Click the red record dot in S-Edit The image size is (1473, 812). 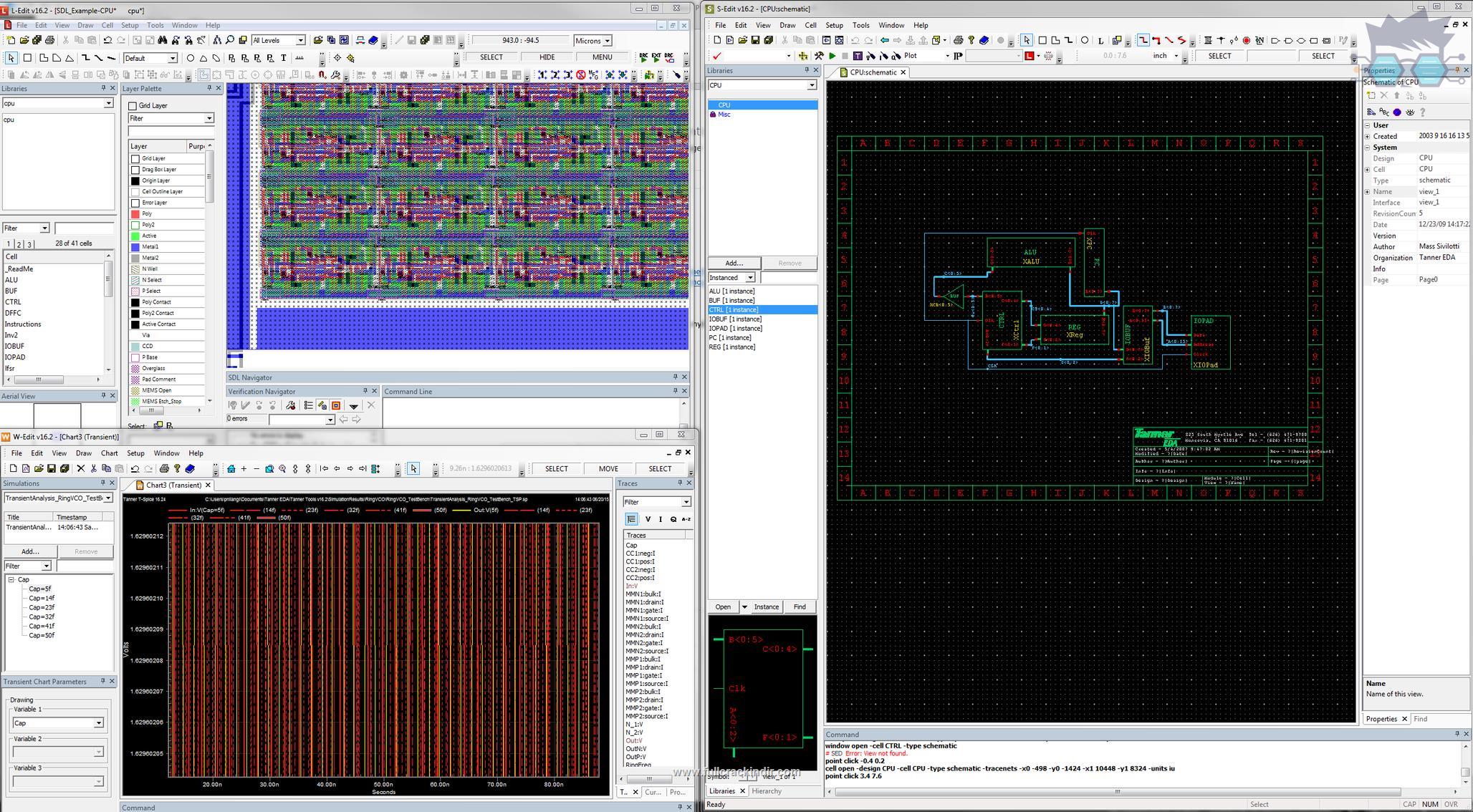pos(1247,41)
